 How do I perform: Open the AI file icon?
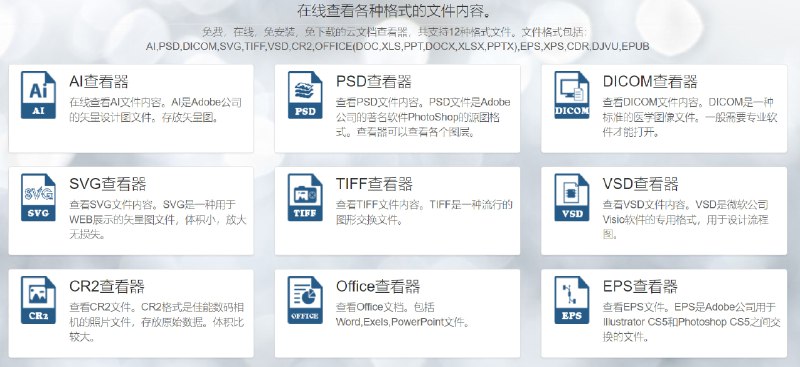point(38,95)
